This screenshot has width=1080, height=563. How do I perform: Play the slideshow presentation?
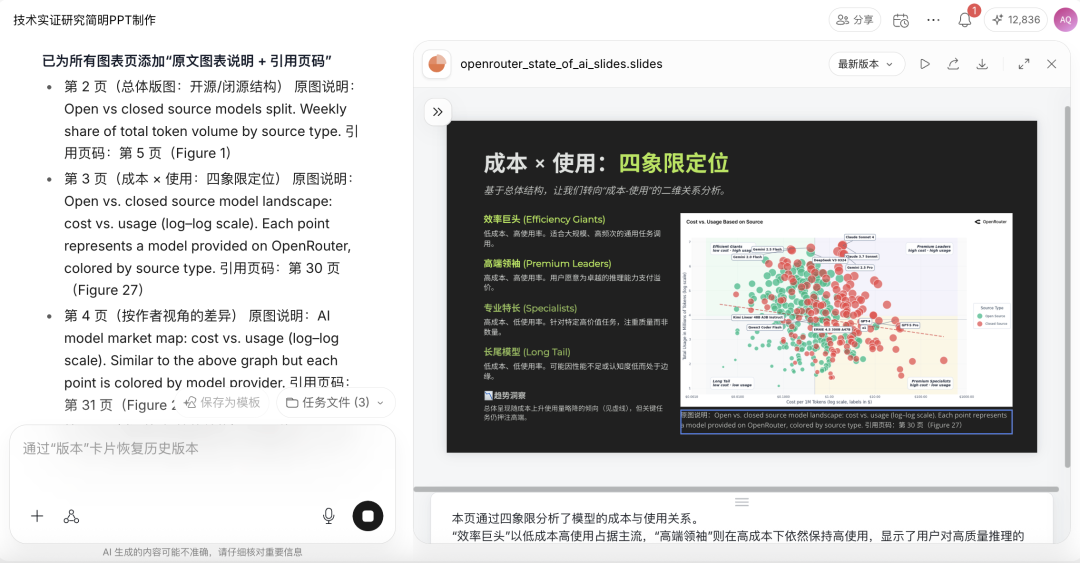(x=924, y=64)
